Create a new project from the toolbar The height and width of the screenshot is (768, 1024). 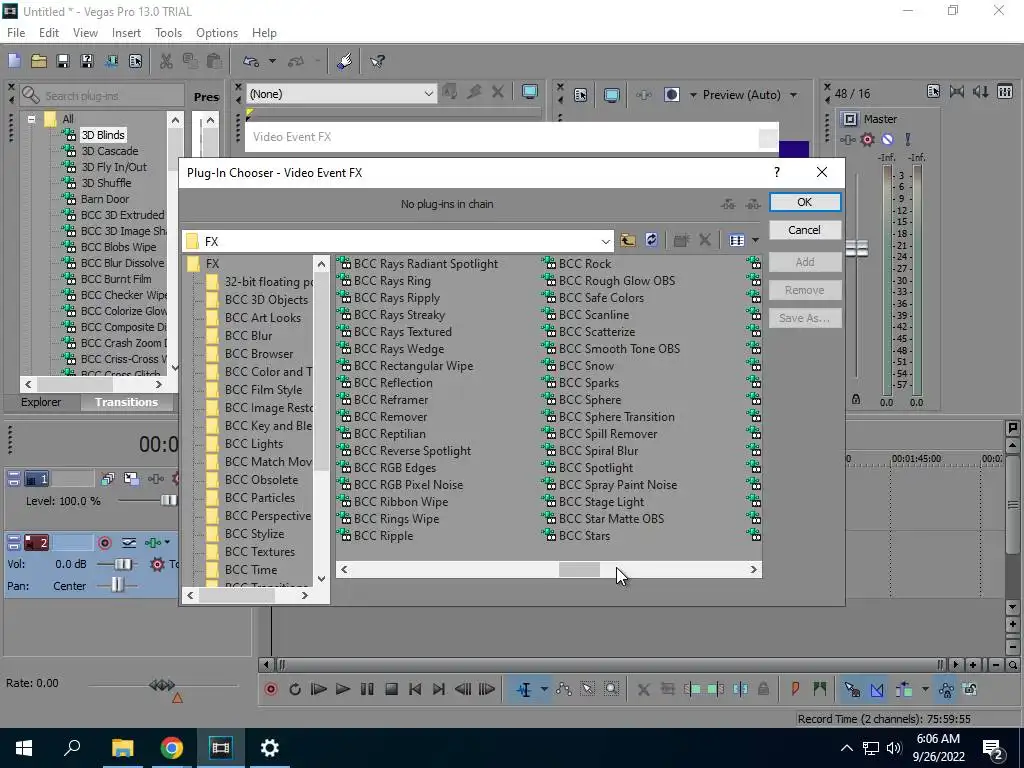coord(14,61)
